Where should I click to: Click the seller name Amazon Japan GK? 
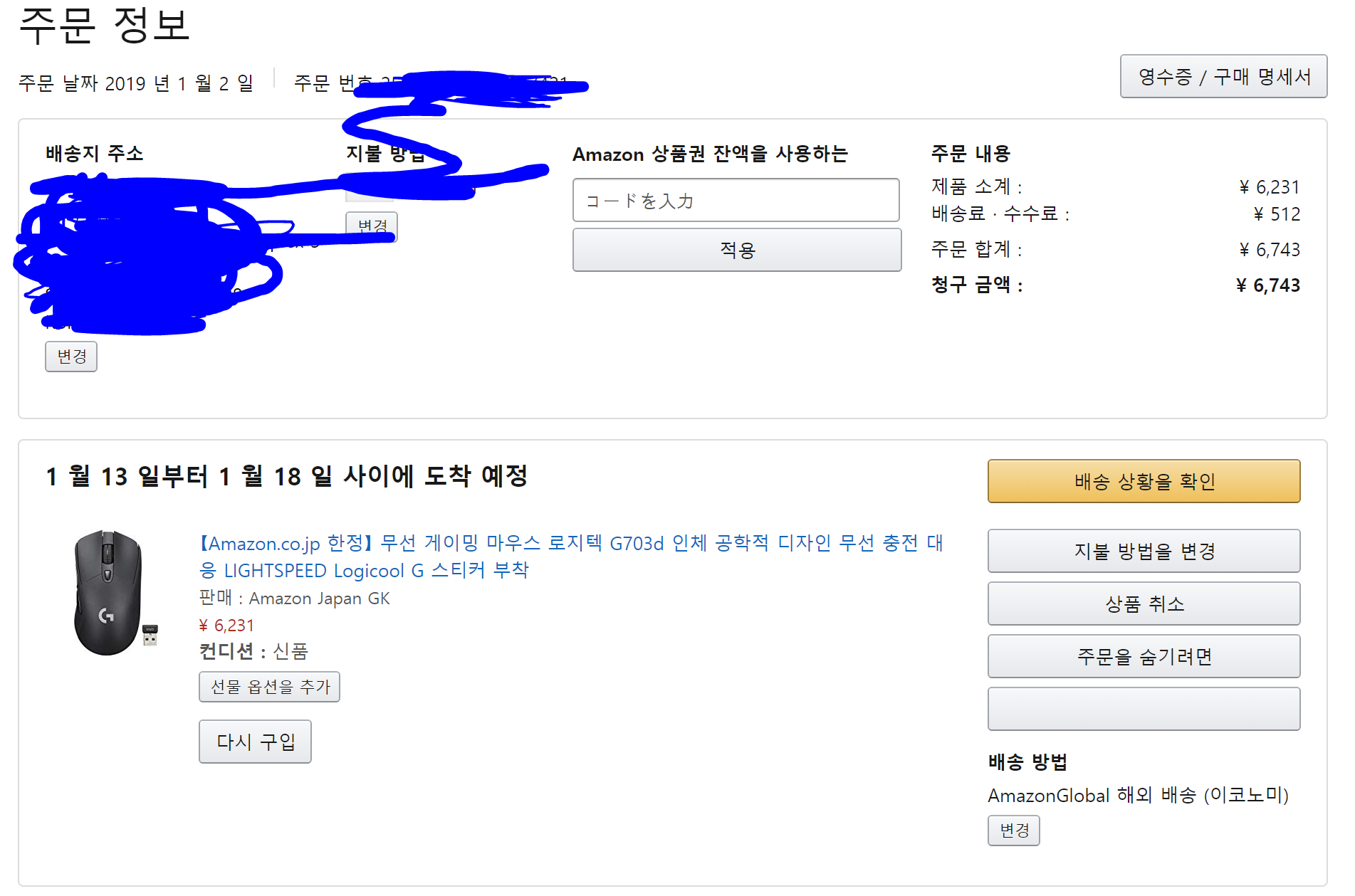[x=319, y=599]
